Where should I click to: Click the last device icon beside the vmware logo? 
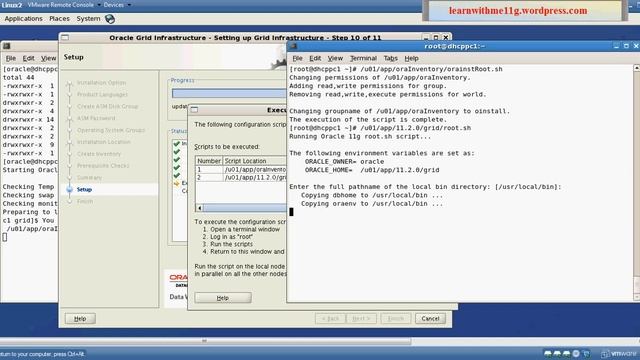coord(586,353)
